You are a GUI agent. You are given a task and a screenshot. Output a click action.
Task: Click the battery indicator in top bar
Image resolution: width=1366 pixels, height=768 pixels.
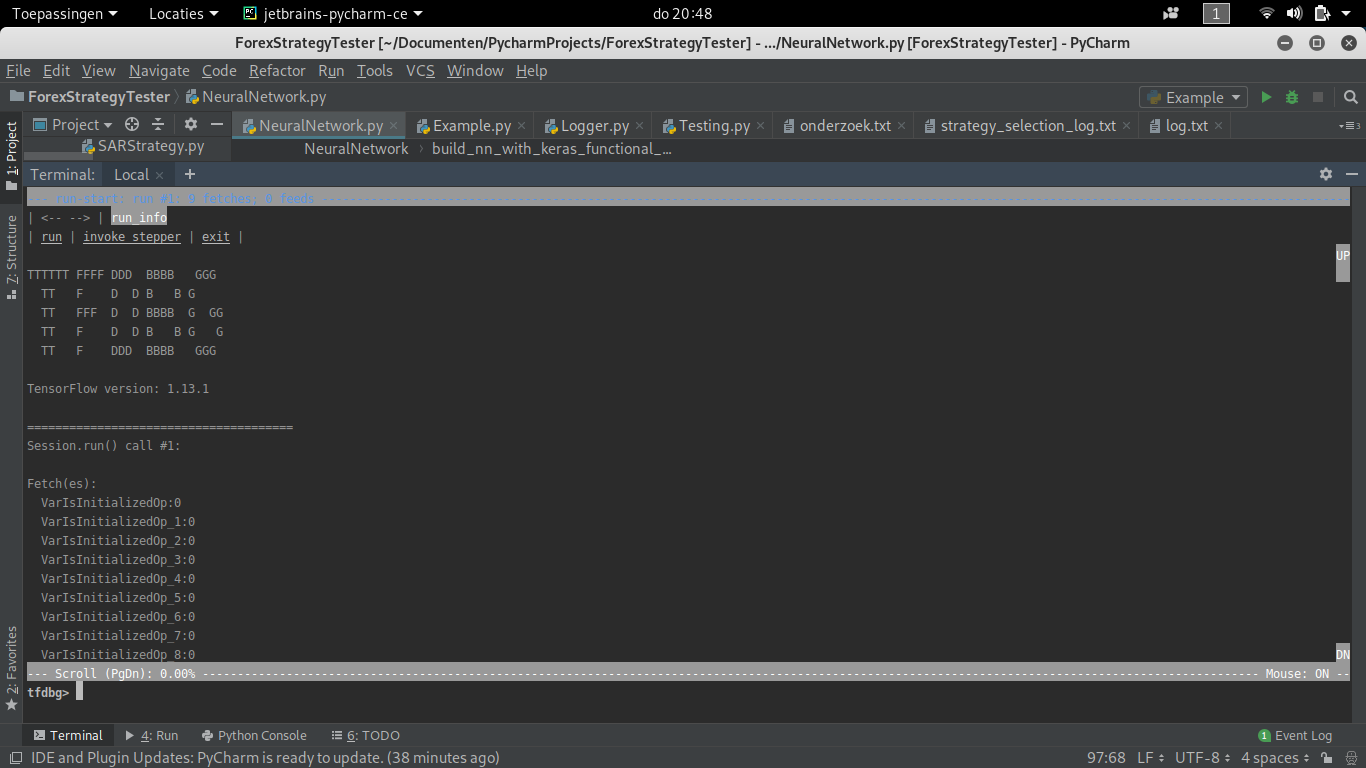[x=1321, y=13]
